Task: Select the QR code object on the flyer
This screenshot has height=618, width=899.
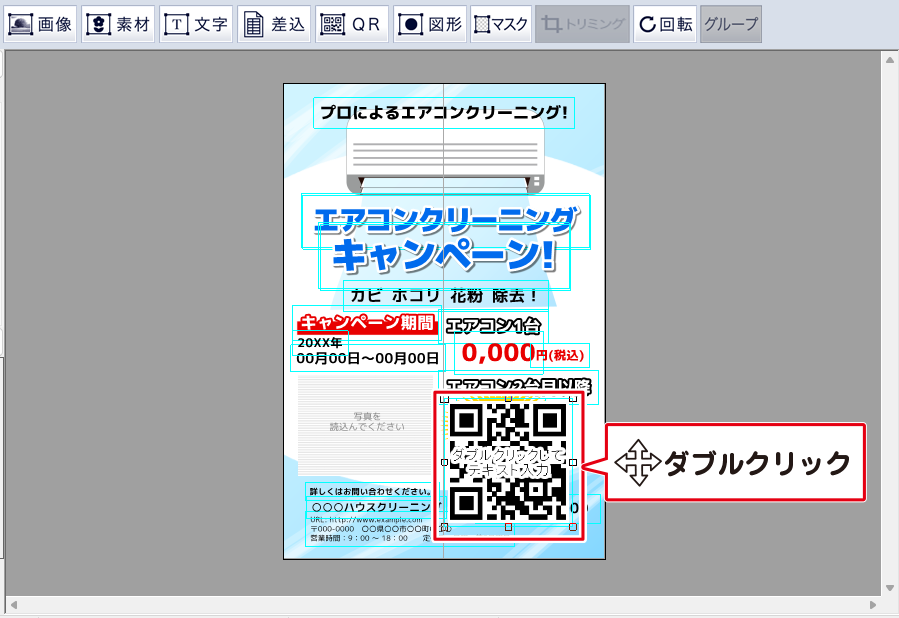Action: pyautogui.click(x=509, y=462)
